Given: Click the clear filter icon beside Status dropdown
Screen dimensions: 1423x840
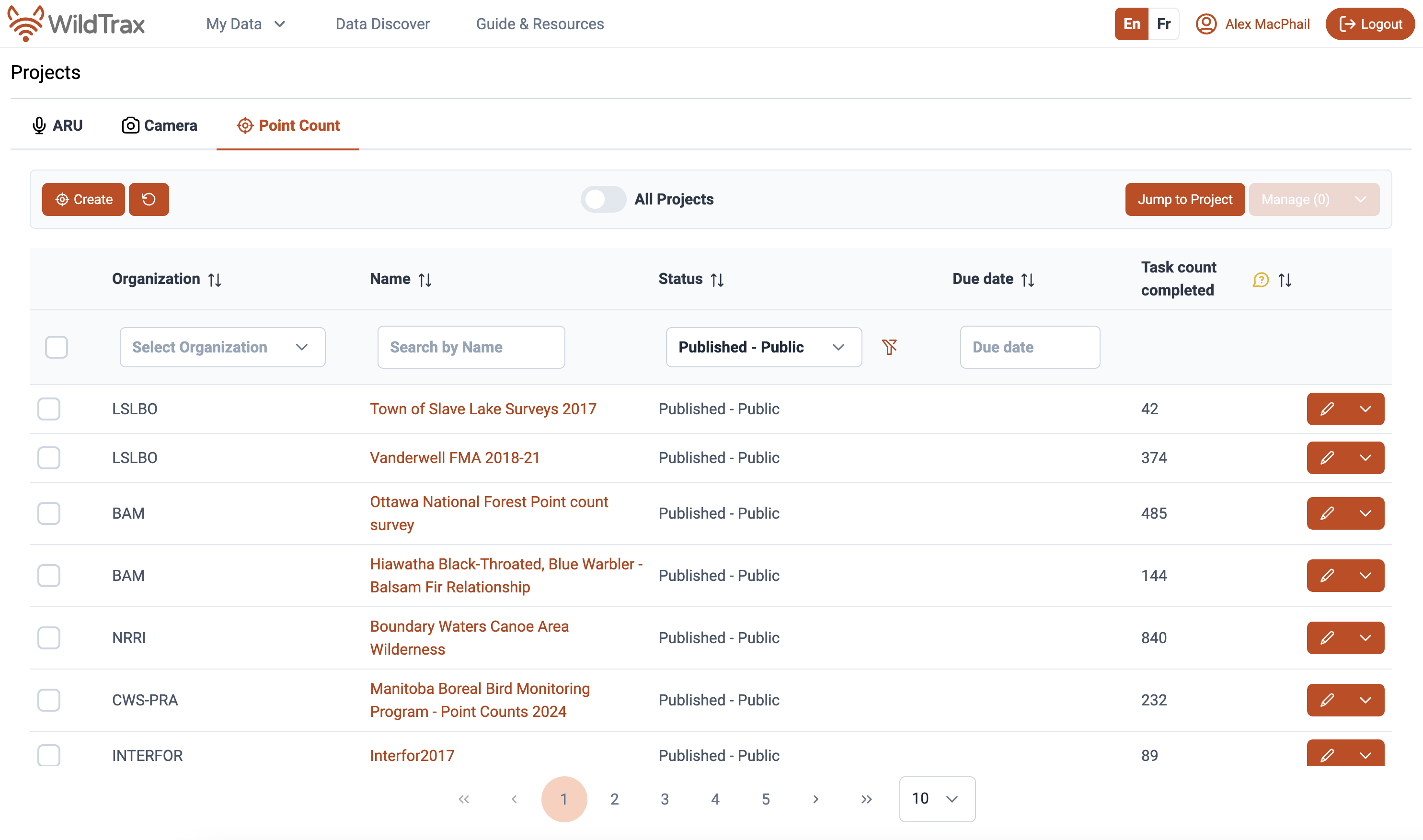Looking at the screenshot, I should pos(889,346).
